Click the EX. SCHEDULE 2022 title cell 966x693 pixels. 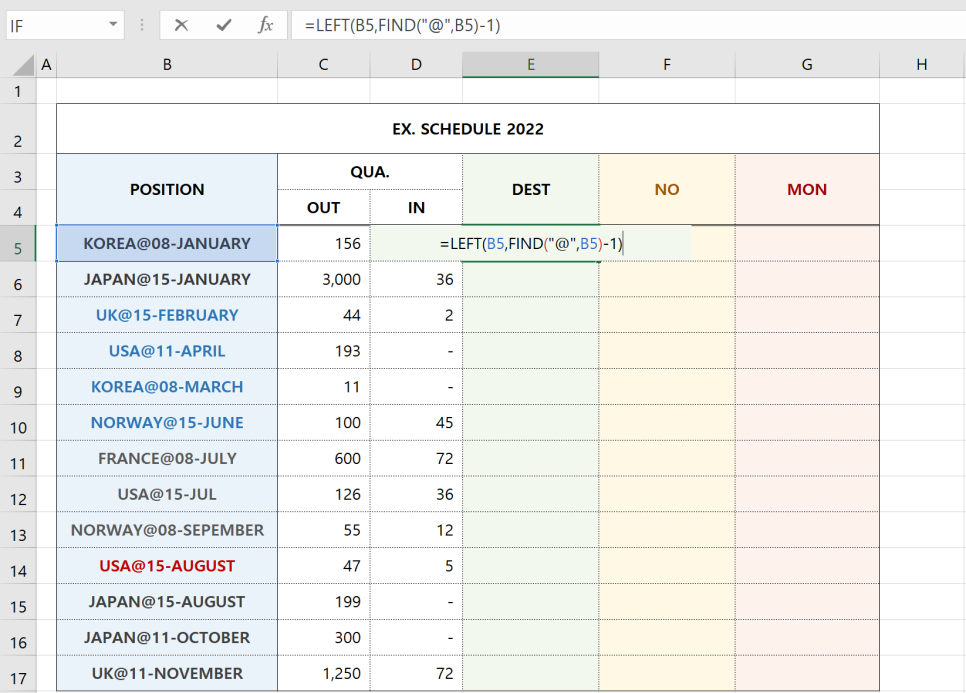468,129
